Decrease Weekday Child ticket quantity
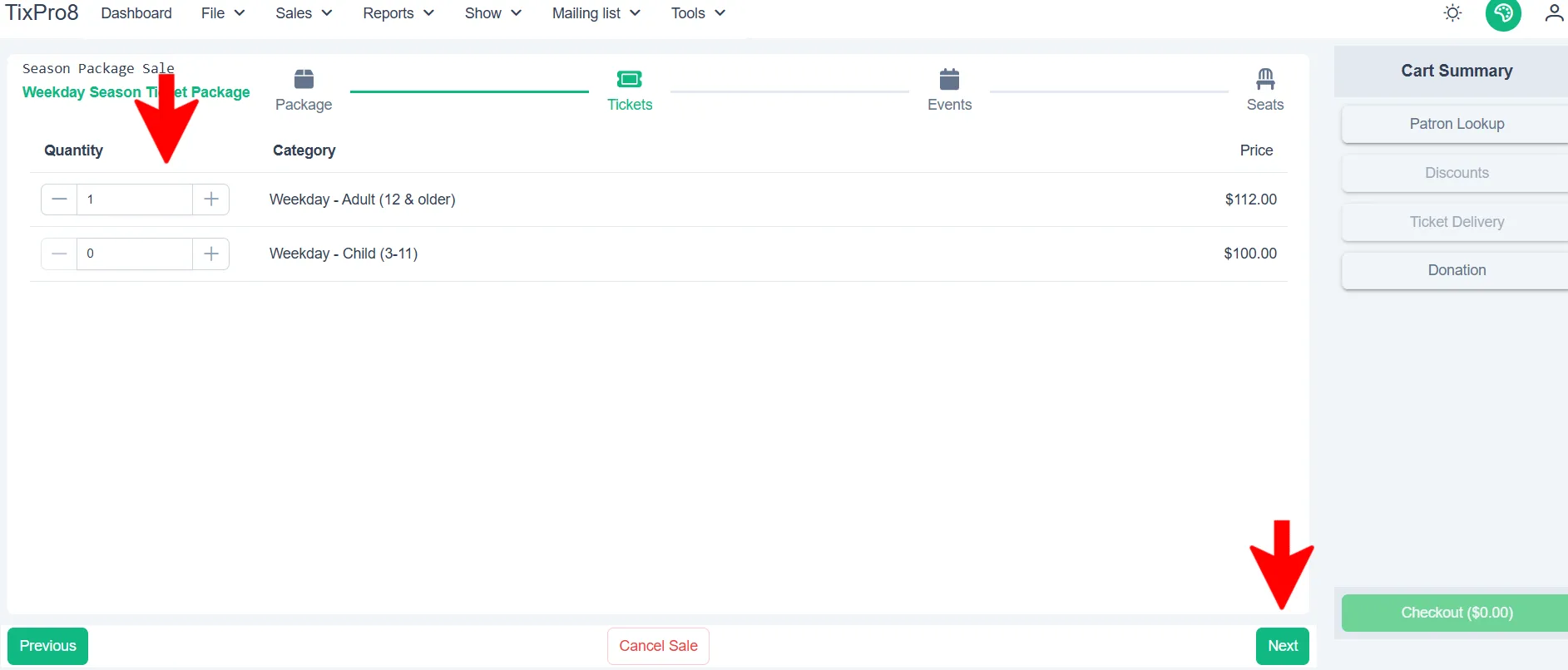1568x670 pixels. point(59,254)
